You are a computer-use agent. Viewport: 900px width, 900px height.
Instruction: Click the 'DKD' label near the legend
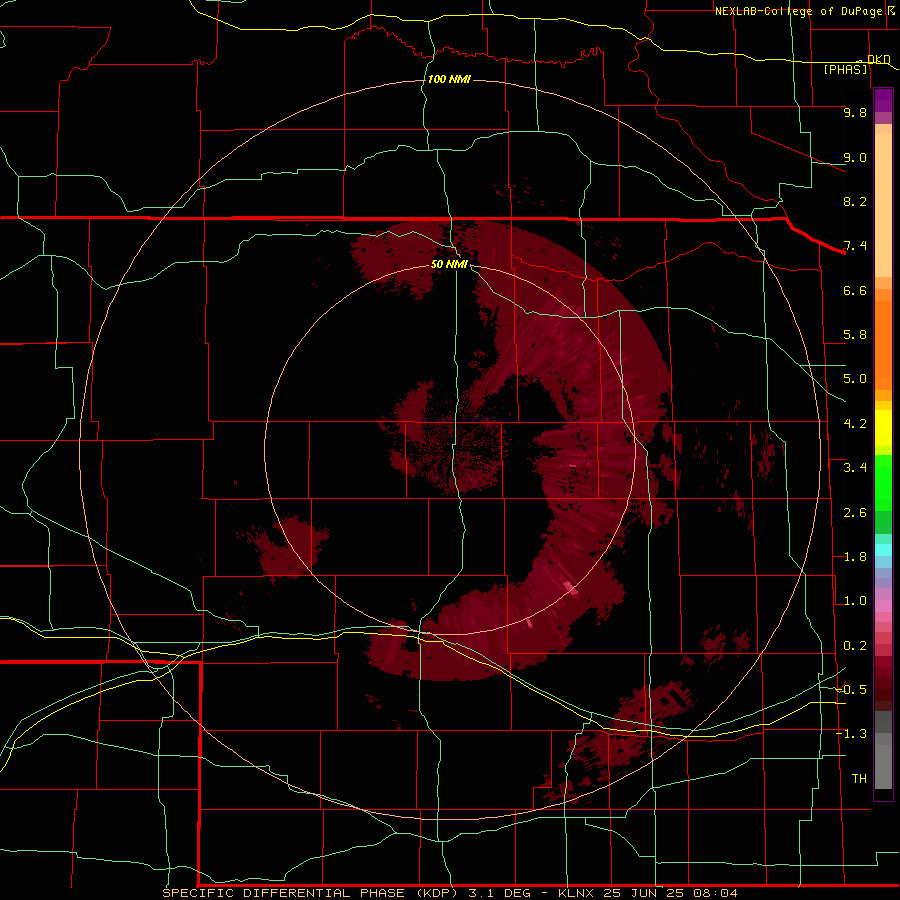878,59
